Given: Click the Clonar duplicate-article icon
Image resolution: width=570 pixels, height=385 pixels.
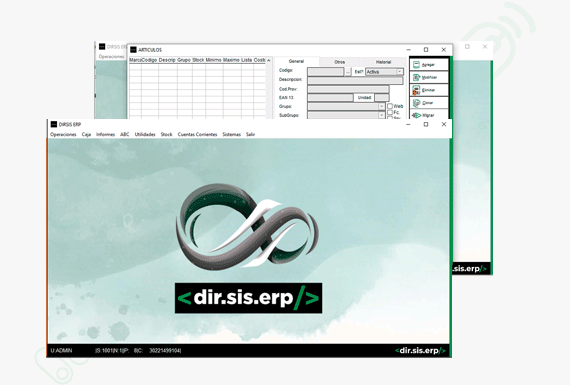Looking at the screenshot, I should point(417,103).
